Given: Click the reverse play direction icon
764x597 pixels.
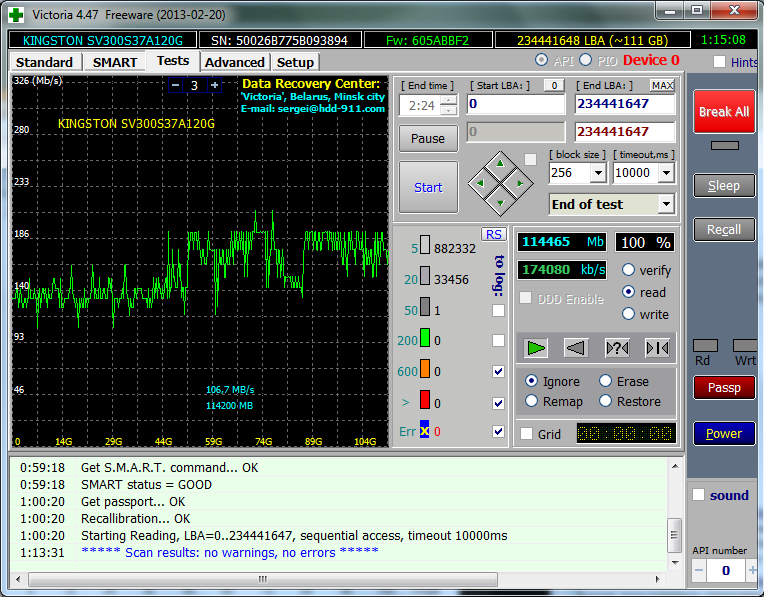Looking at the screenshot, I should click(575, 348).
